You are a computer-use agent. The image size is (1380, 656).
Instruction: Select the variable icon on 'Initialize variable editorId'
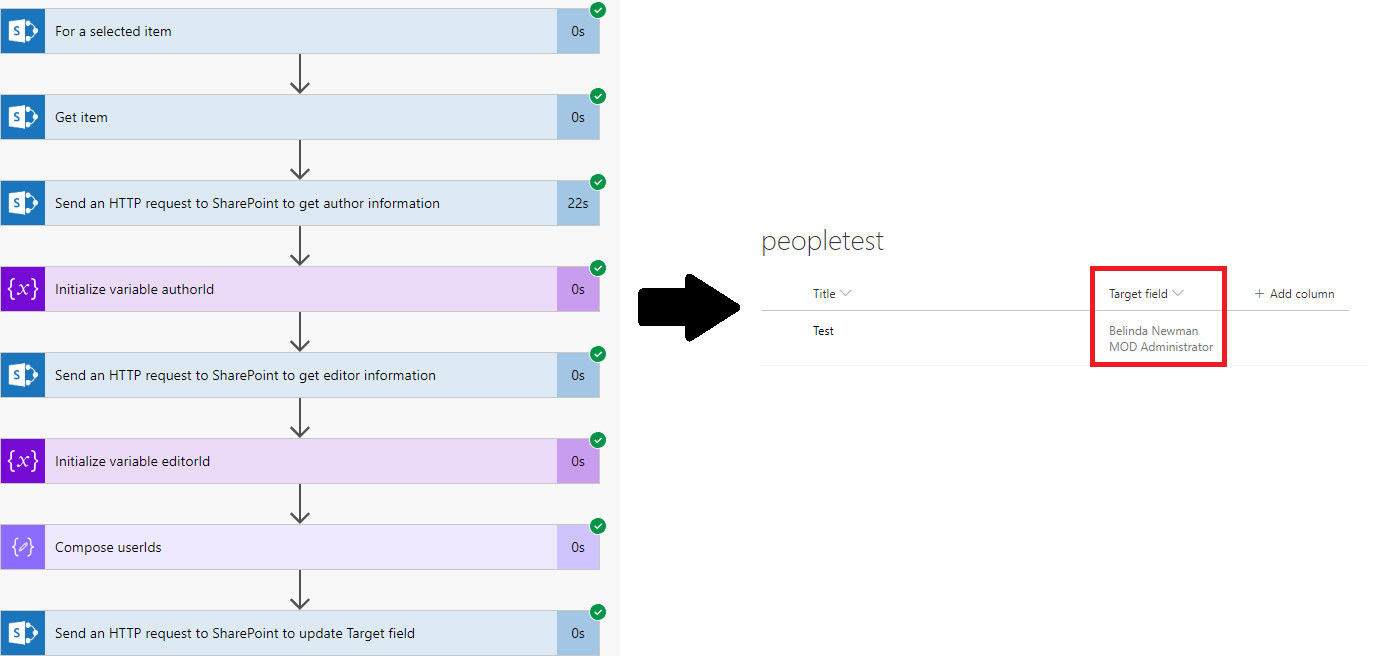[x=22, y=461]
